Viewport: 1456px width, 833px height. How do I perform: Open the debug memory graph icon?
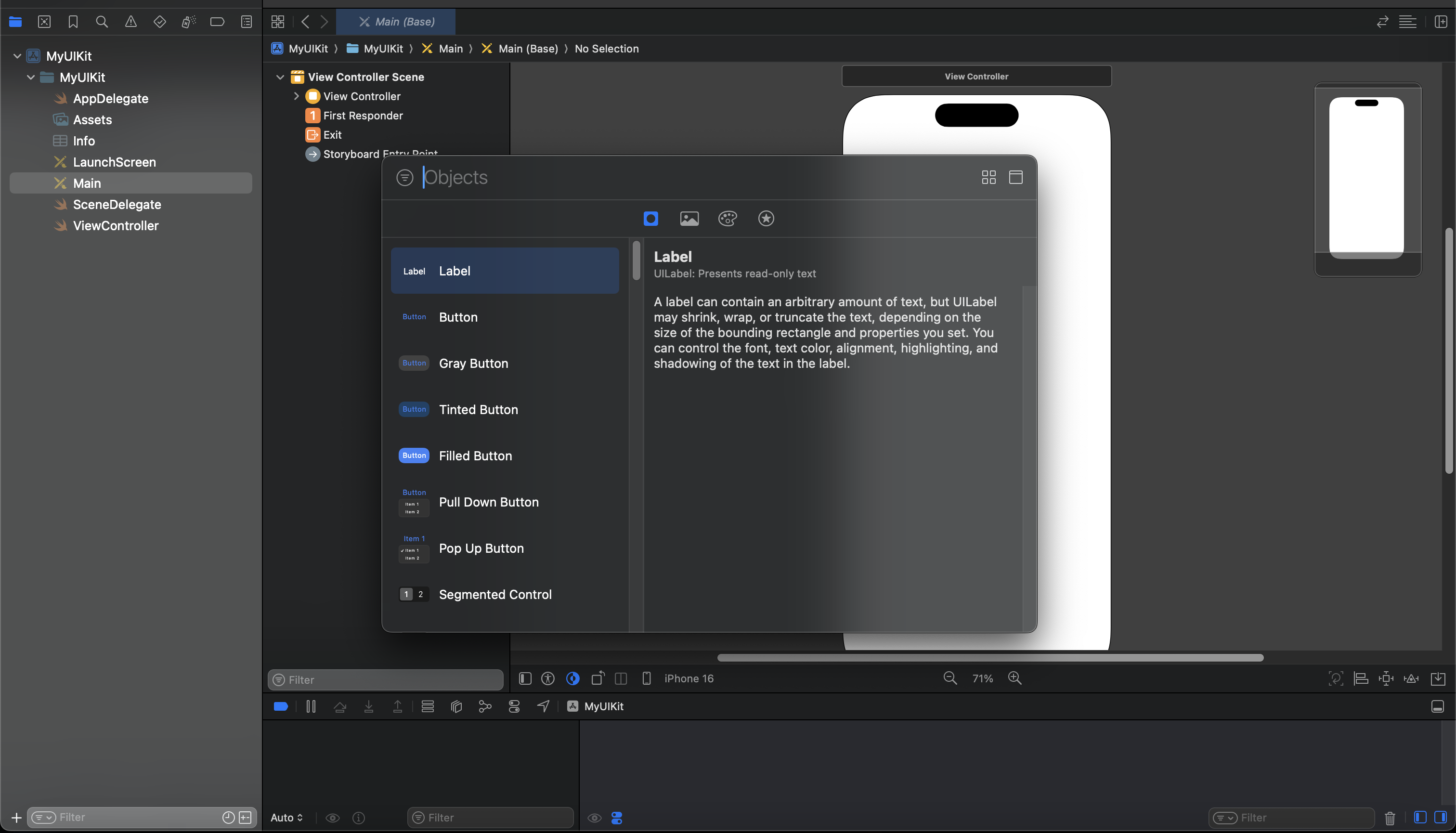point(485,706)
